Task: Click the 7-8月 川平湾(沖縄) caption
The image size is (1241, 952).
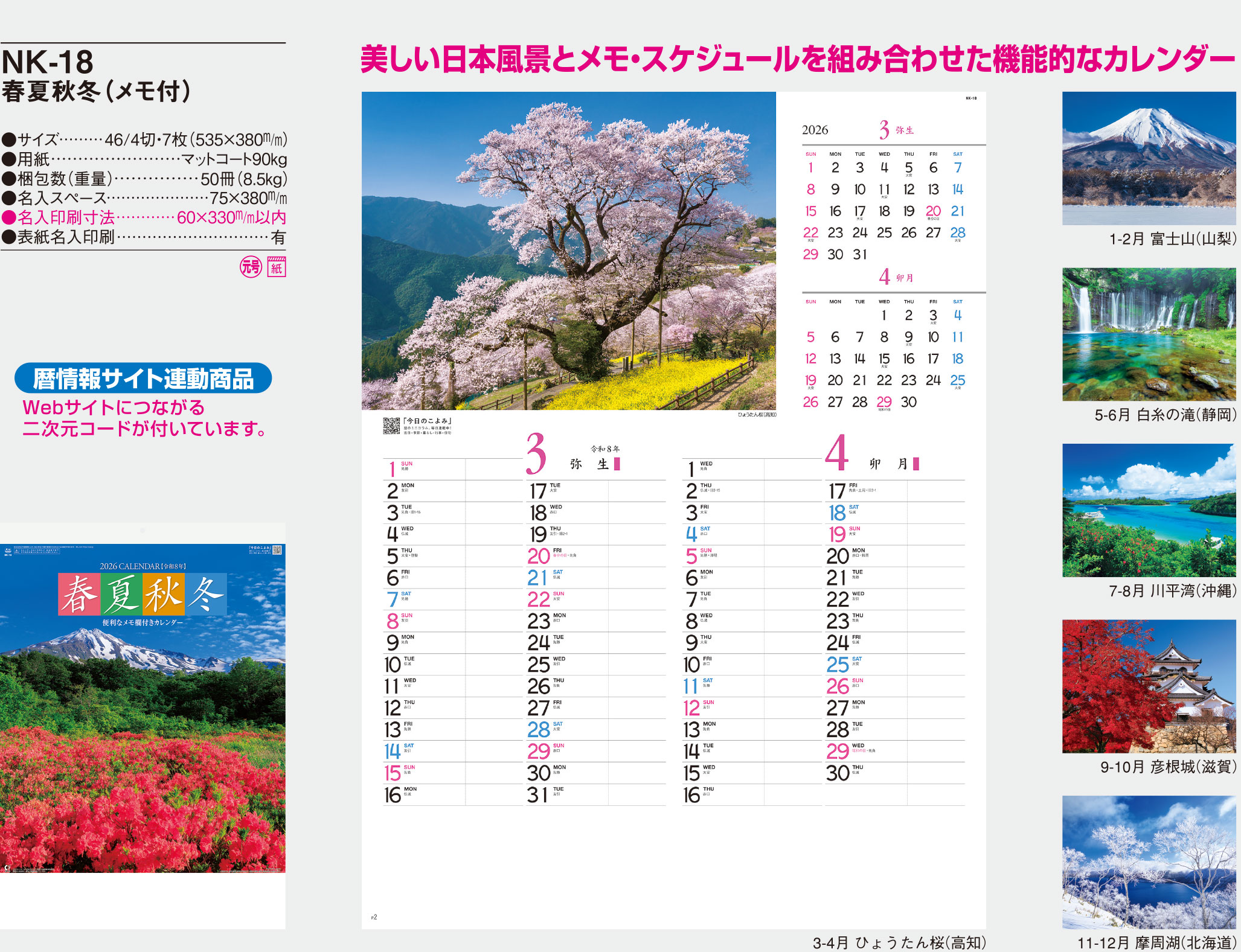Action: tap(1173, 591)
